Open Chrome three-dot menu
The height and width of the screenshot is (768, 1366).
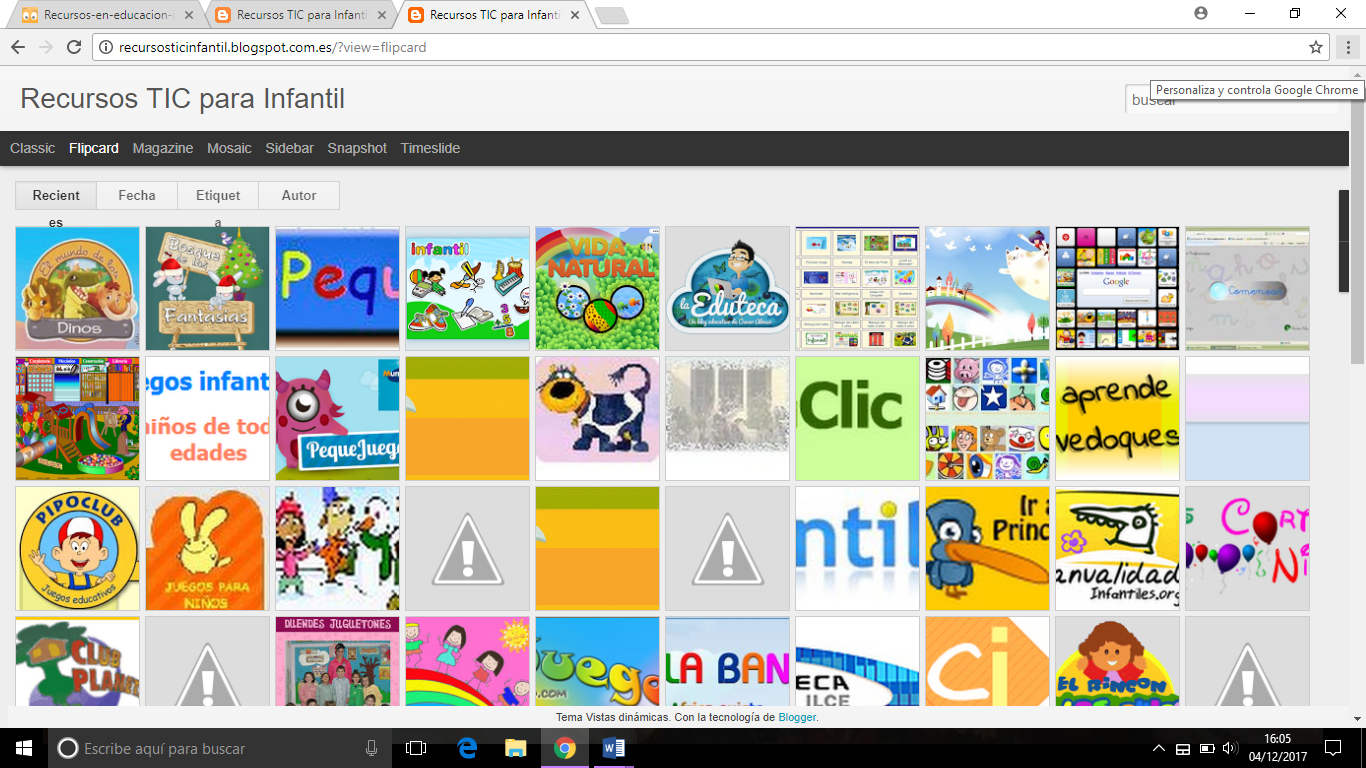pos(1347,47)
